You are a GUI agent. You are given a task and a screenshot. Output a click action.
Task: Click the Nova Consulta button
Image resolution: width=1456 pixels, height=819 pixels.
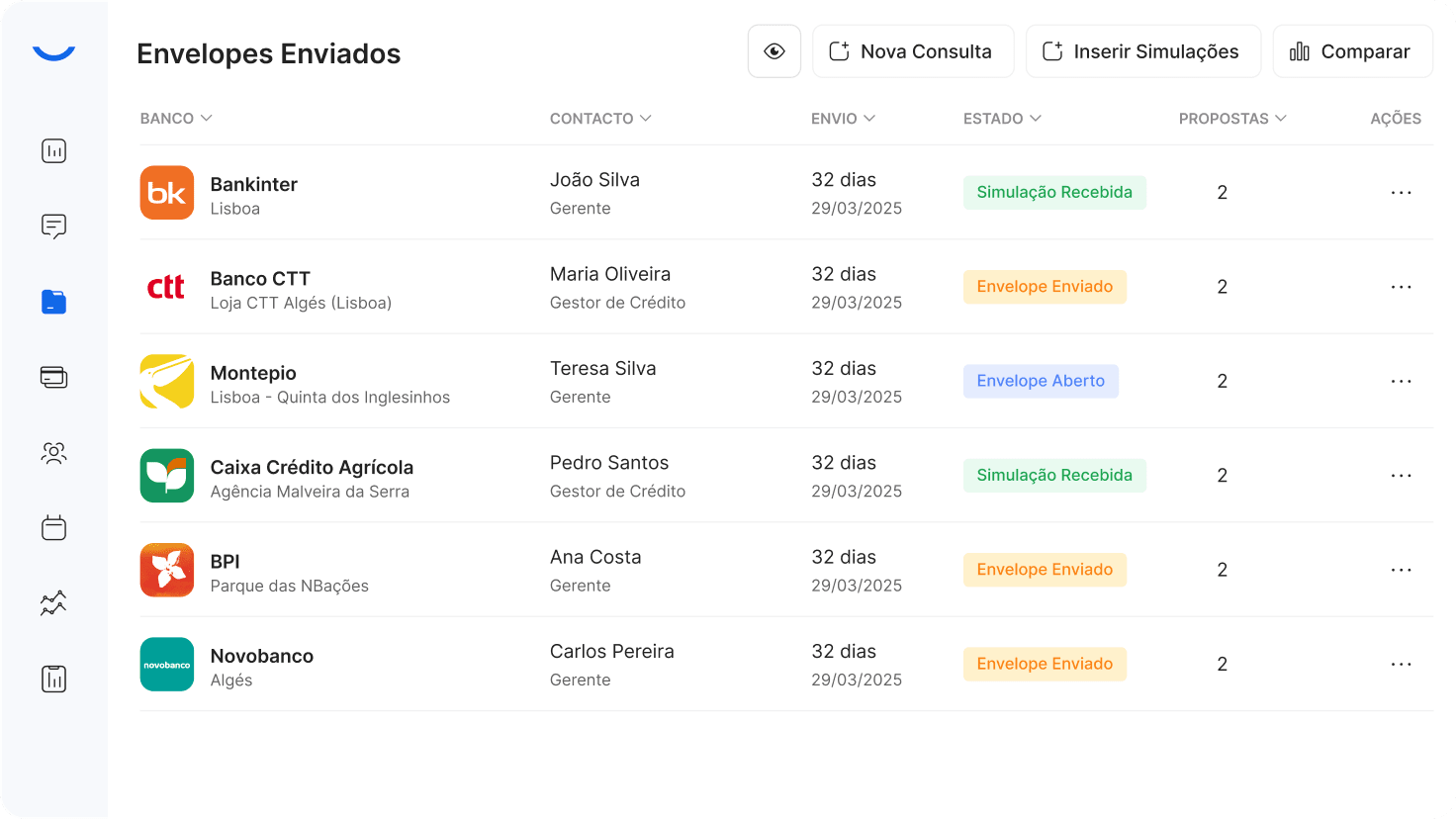coord(913,50)
